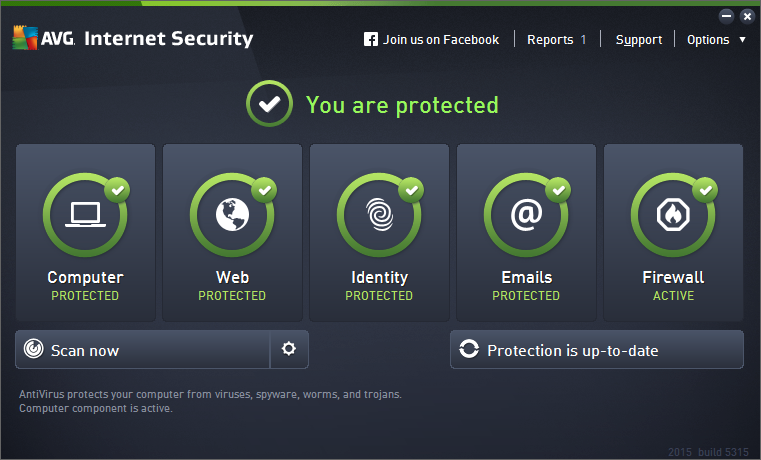Click the Facebook logo icon
Viewport: 761px width, 460px height.
tap(371, 40)
